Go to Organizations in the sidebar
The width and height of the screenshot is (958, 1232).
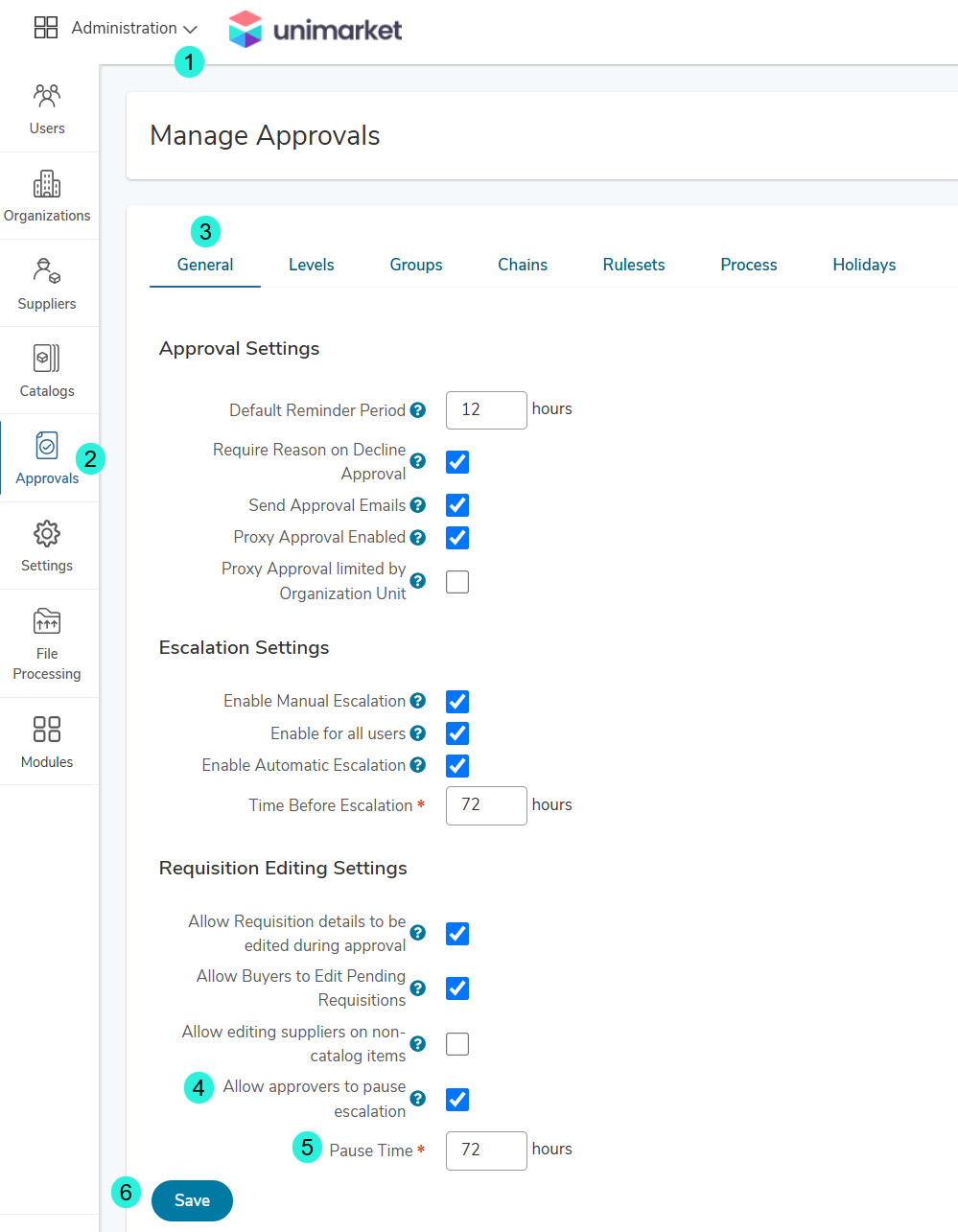pyautogui.click(x=47, y=197)
